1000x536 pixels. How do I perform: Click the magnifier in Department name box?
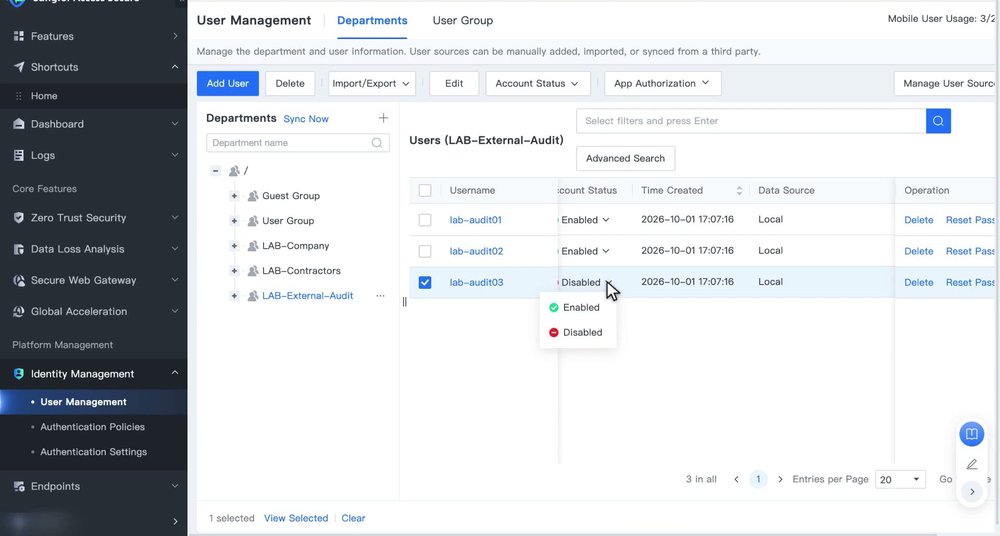[377, 143]
